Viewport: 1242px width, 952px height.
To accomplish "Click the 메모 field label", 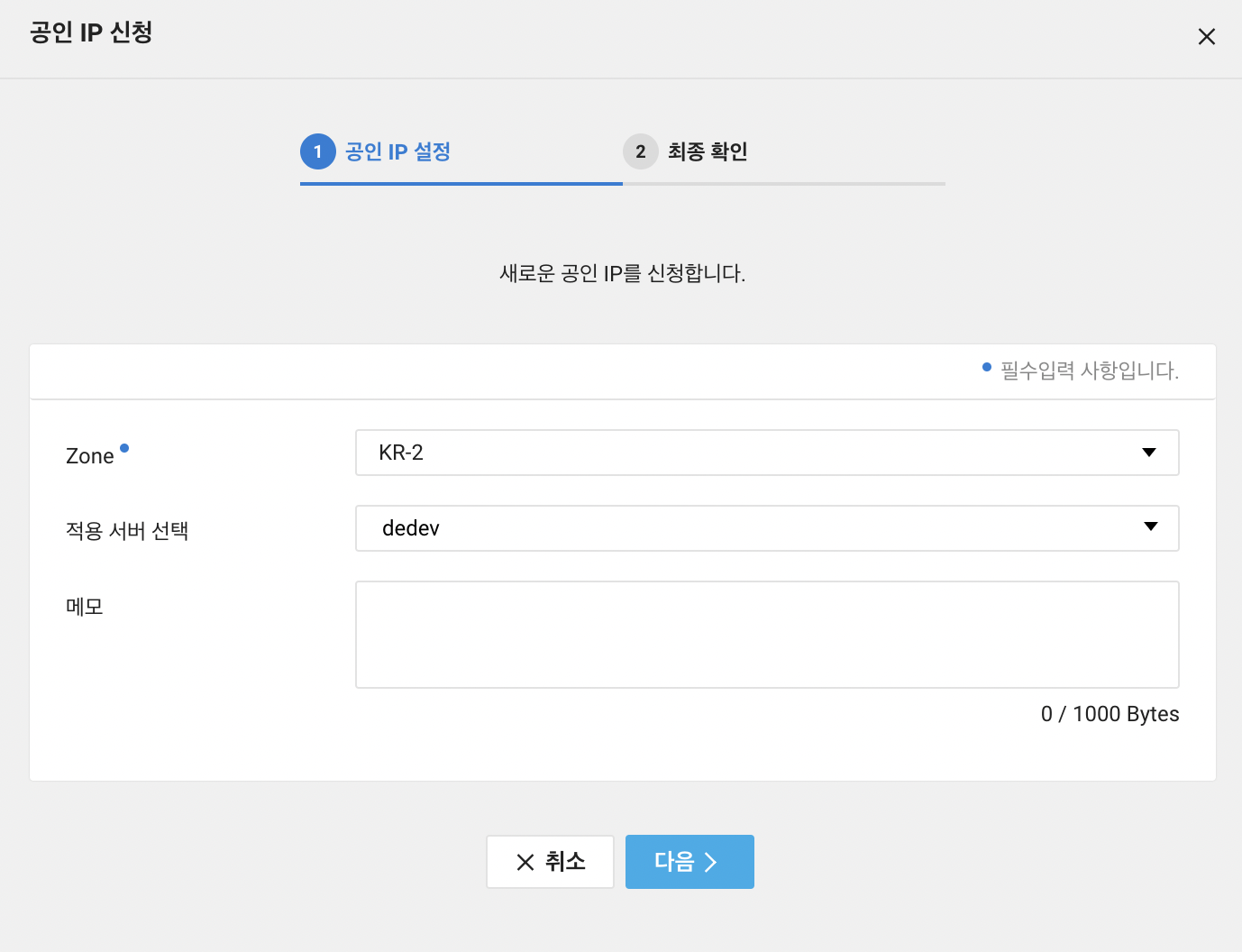I will pyautogui.click(x=85, y=607).
